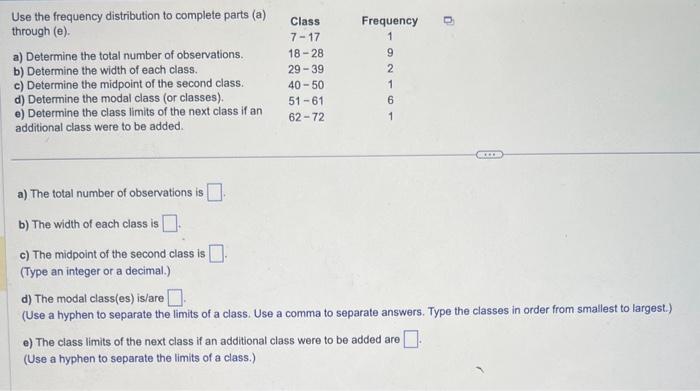The width and height of the screenshot is (700, 391).
Task: Click the pop-out table icon beside Frequency
Action: tap(449, 21)
